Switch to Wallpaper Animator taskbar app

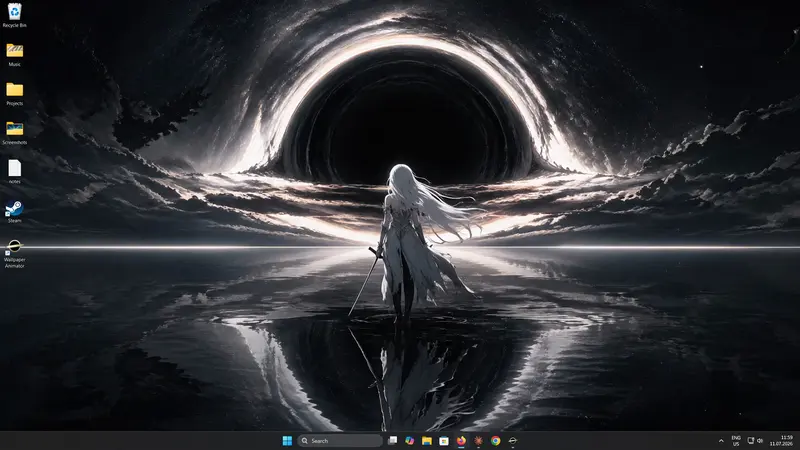513,441
